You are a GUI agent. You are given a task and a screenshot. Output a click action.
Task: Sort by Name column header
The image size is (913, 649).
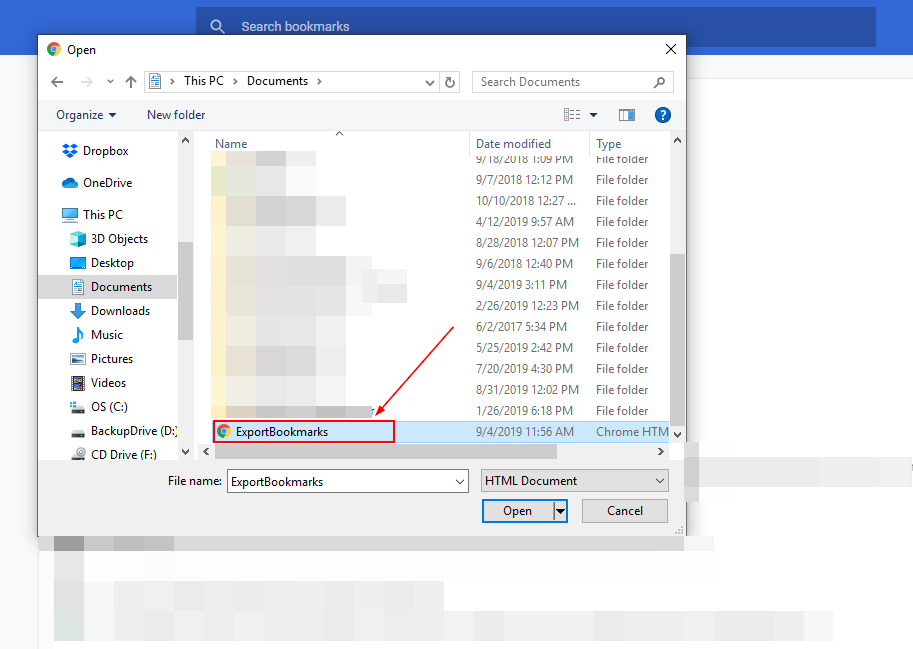pyautogui.click(x=231, y=144)
